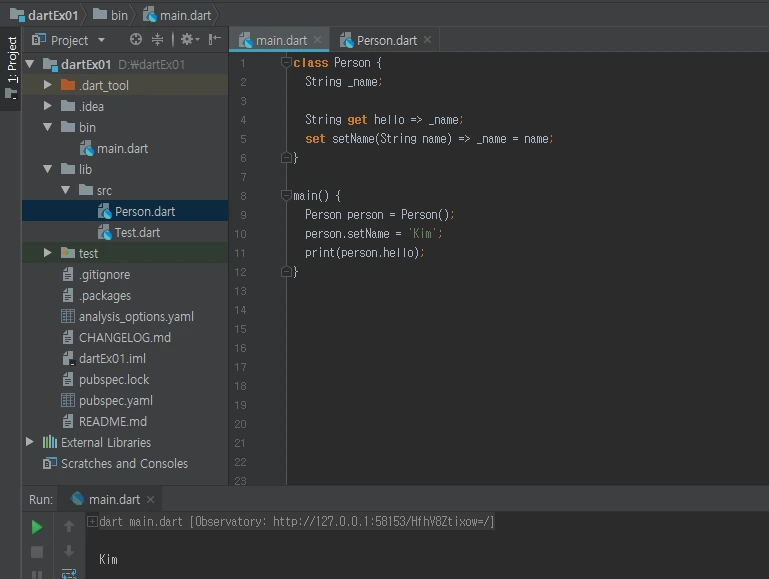Toggle the soft-wrap icon in Run panel
769x579 pixels.
click(x=69, y=573)
